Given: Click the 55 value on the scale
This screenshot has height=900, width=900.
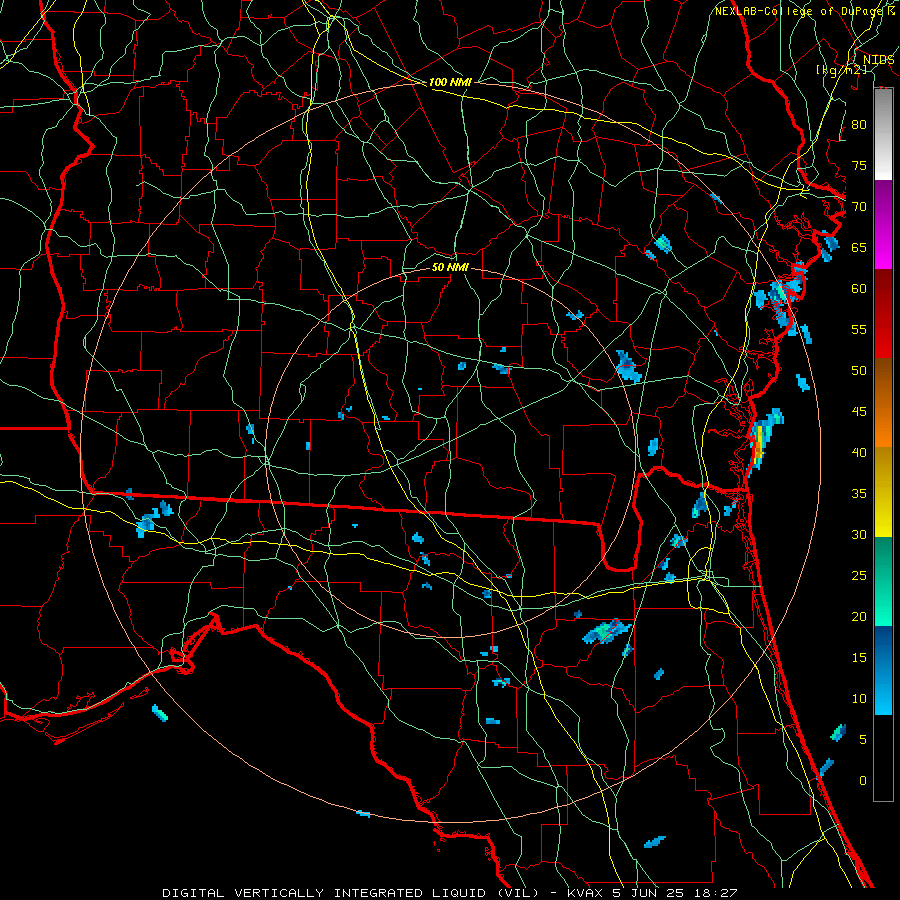Looking at the screenshot, I should [x=859, y=329].
